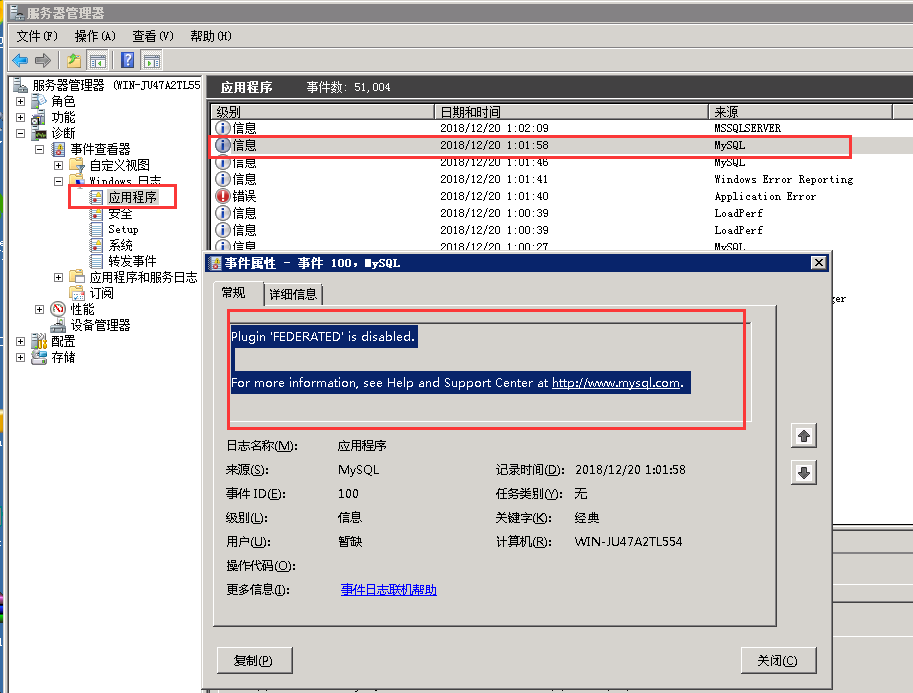Open the 文件(F) menu
Screen dimensions: 913x693
pyautogui.click(x=37, y=36)
